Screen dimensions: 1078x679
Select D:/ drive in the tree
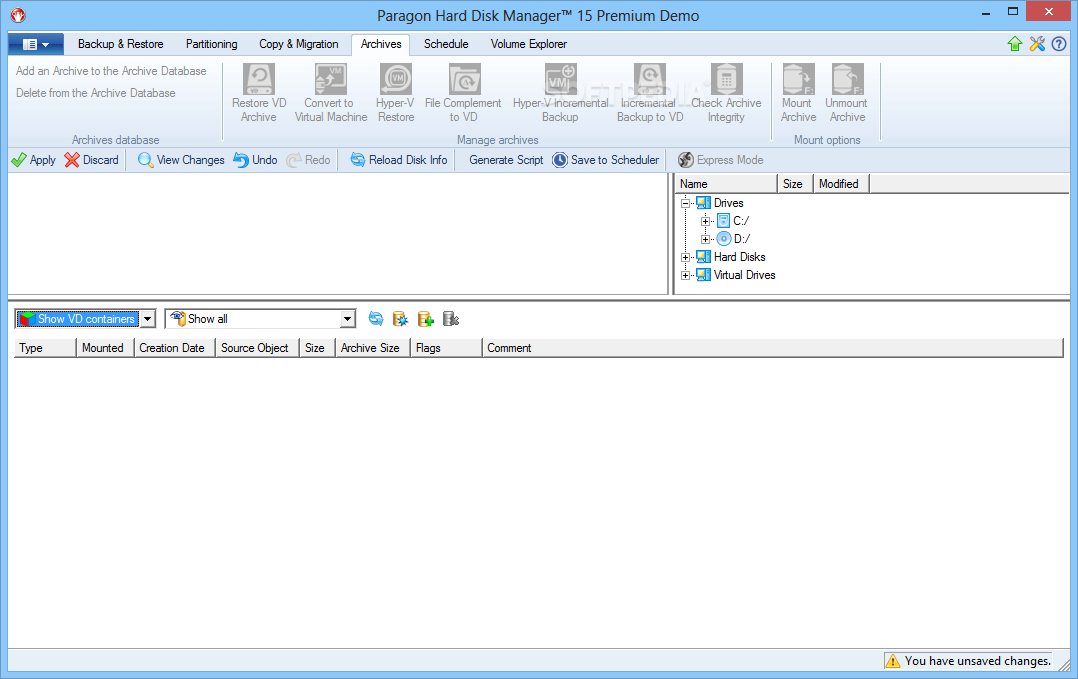pyautogui.click(x=742, y=239)
